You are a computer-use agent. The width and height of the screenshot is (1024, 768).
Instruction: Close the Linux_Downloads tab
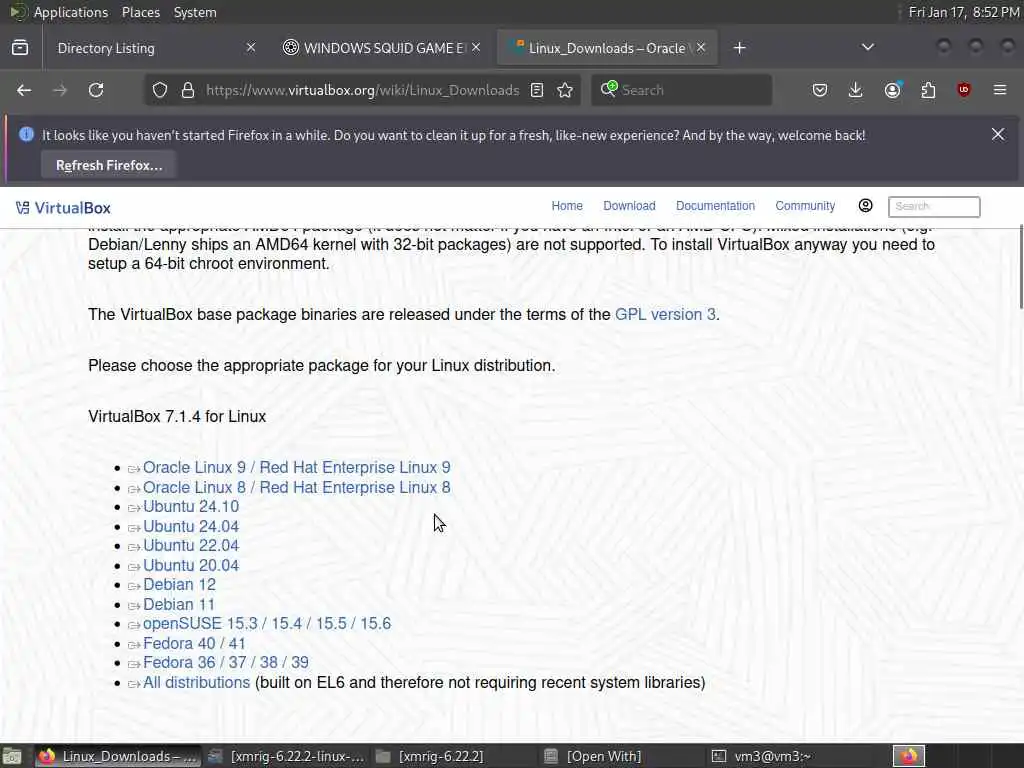tap(701, 48)
